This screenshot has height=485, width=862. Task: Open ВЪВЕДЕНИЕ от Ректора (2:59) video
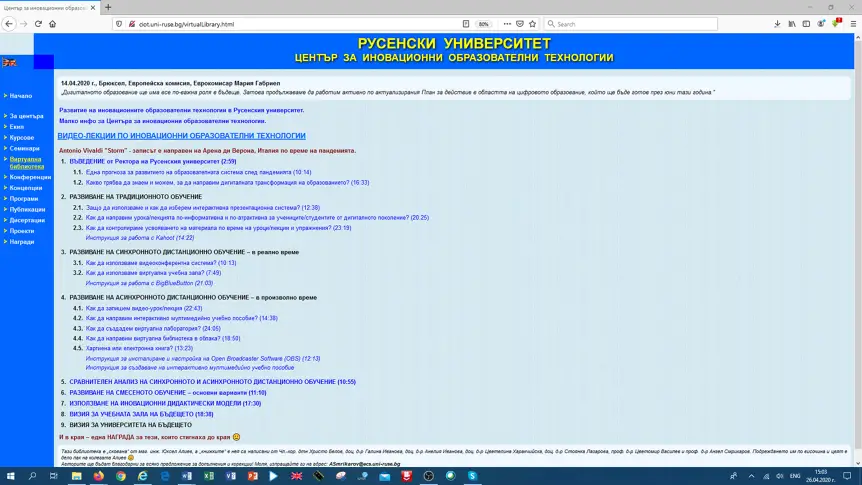point(153,162)
